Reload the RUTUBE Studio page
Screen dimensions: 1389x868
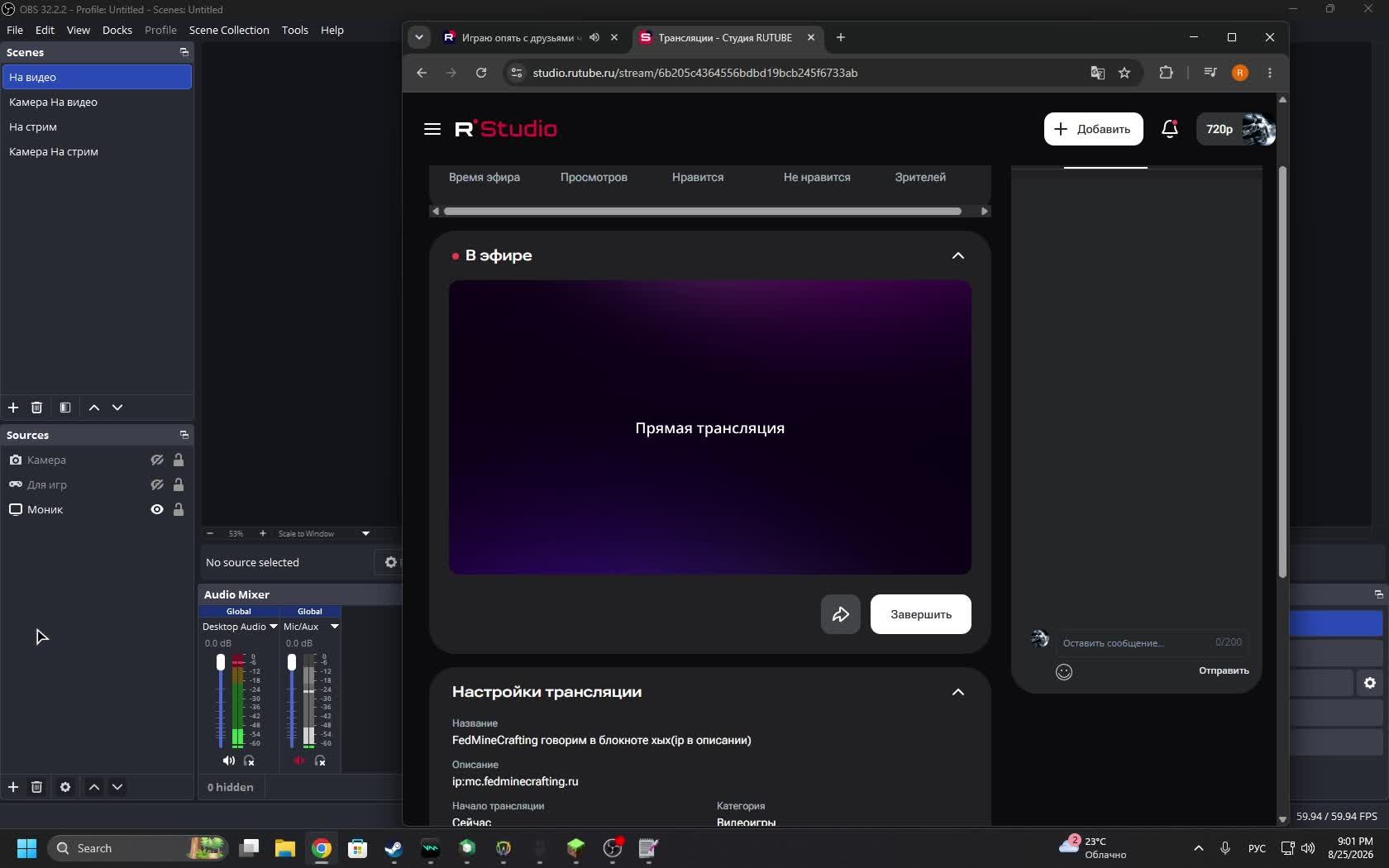pos(481,73)
